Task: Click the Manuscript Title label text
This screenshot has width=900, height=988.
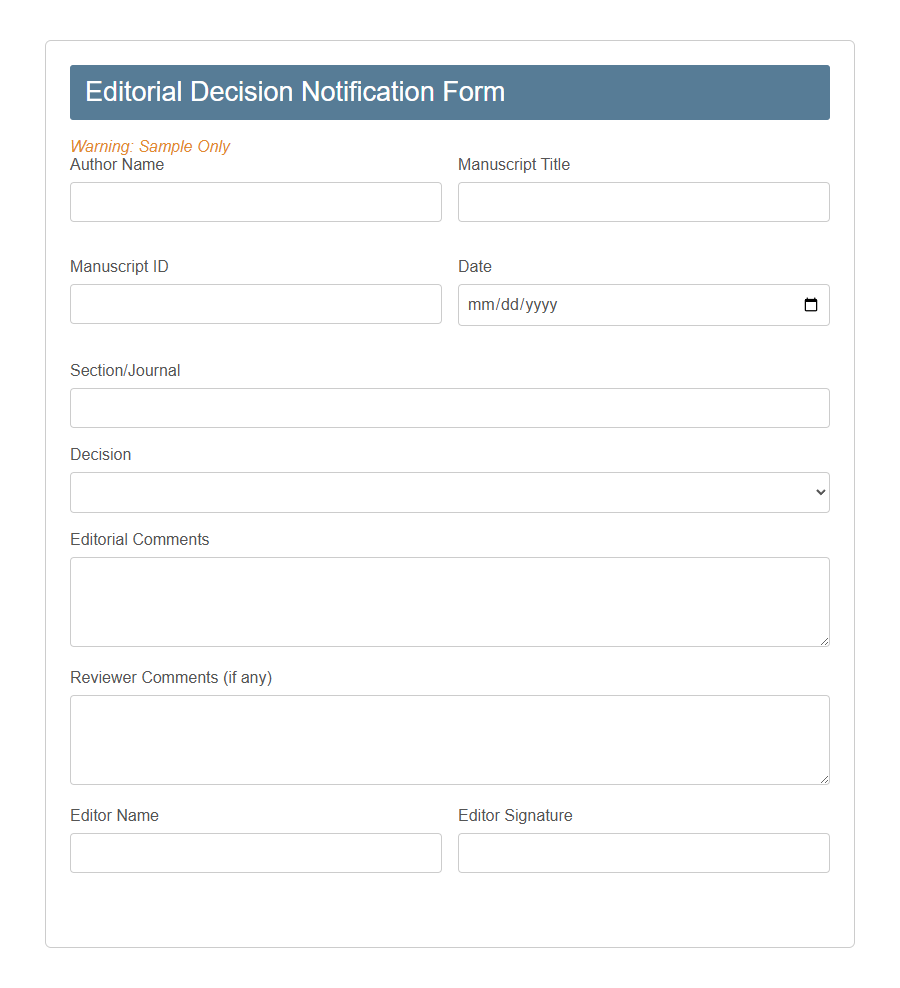Action: point(513,164)
